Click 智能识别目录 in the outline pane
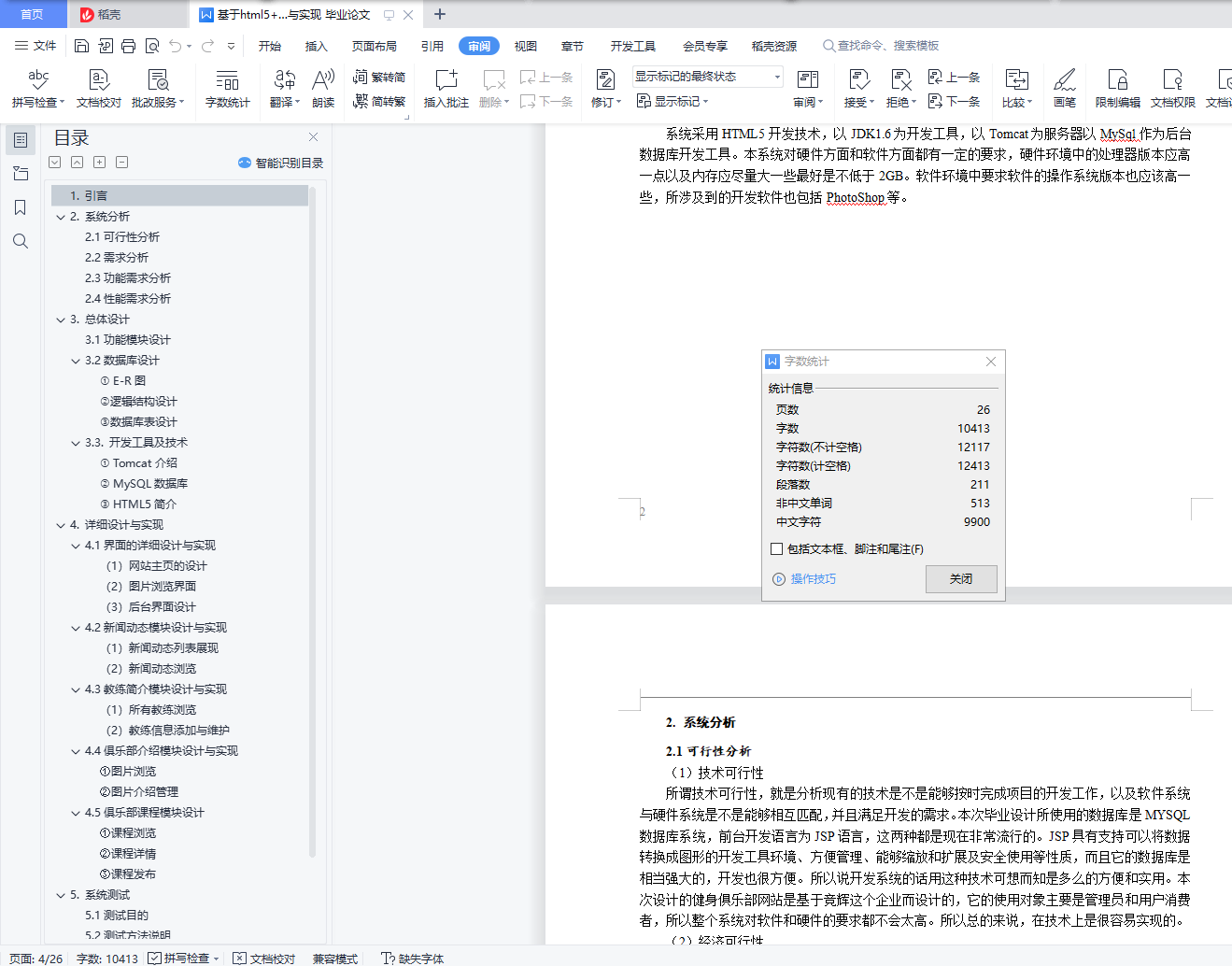The width and height of the screenshot is (1232, 966). 281,163
